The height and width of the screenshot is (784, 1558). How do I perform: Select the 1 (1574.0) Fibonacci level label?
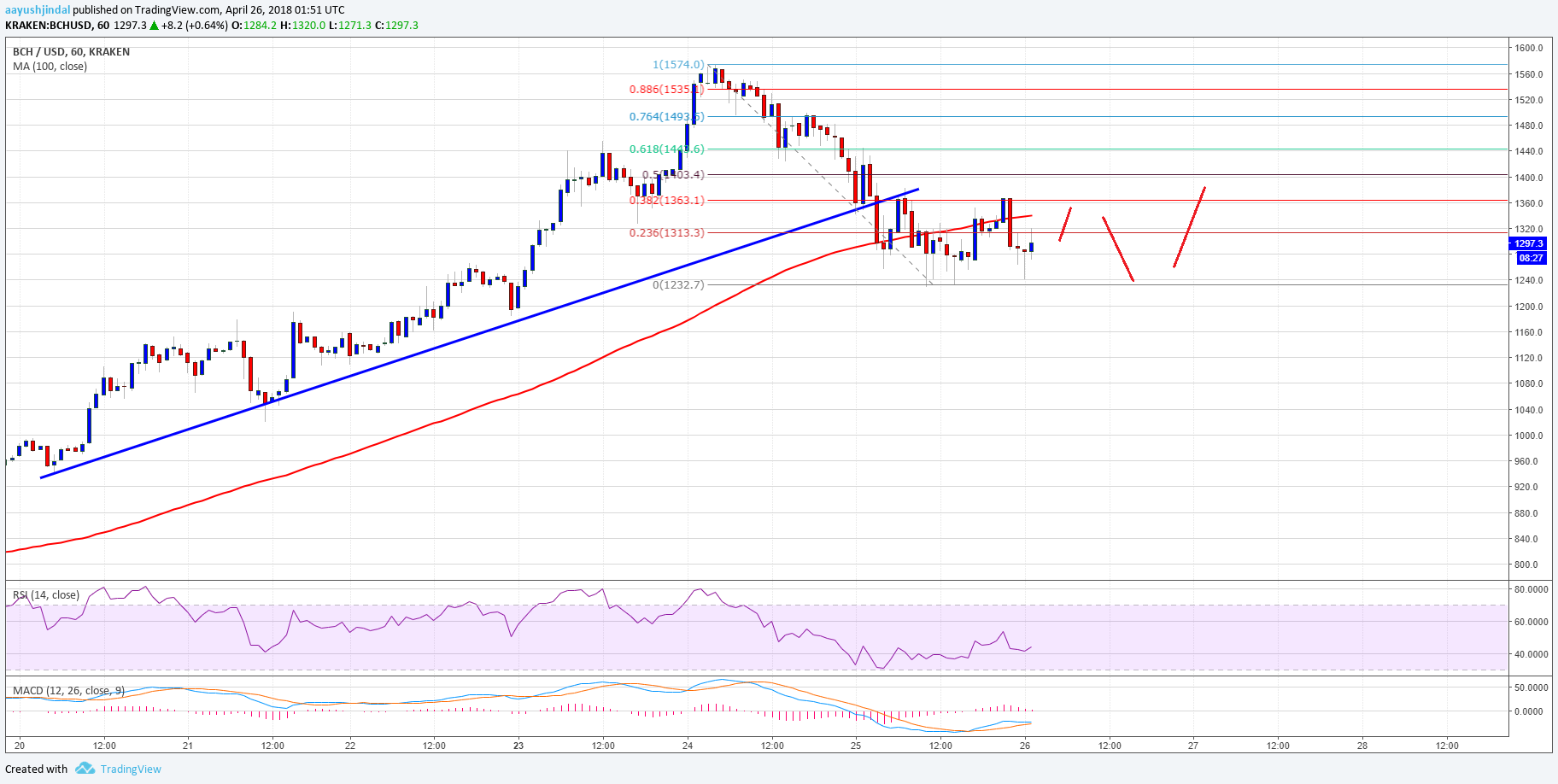point(677,63)
